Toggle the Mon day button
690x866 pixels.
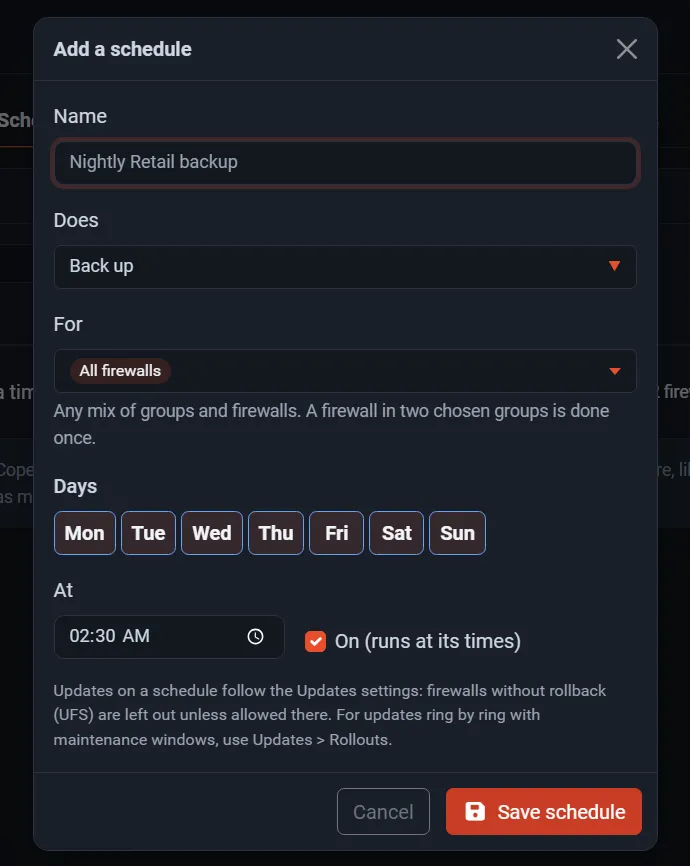tap(85, 533)
